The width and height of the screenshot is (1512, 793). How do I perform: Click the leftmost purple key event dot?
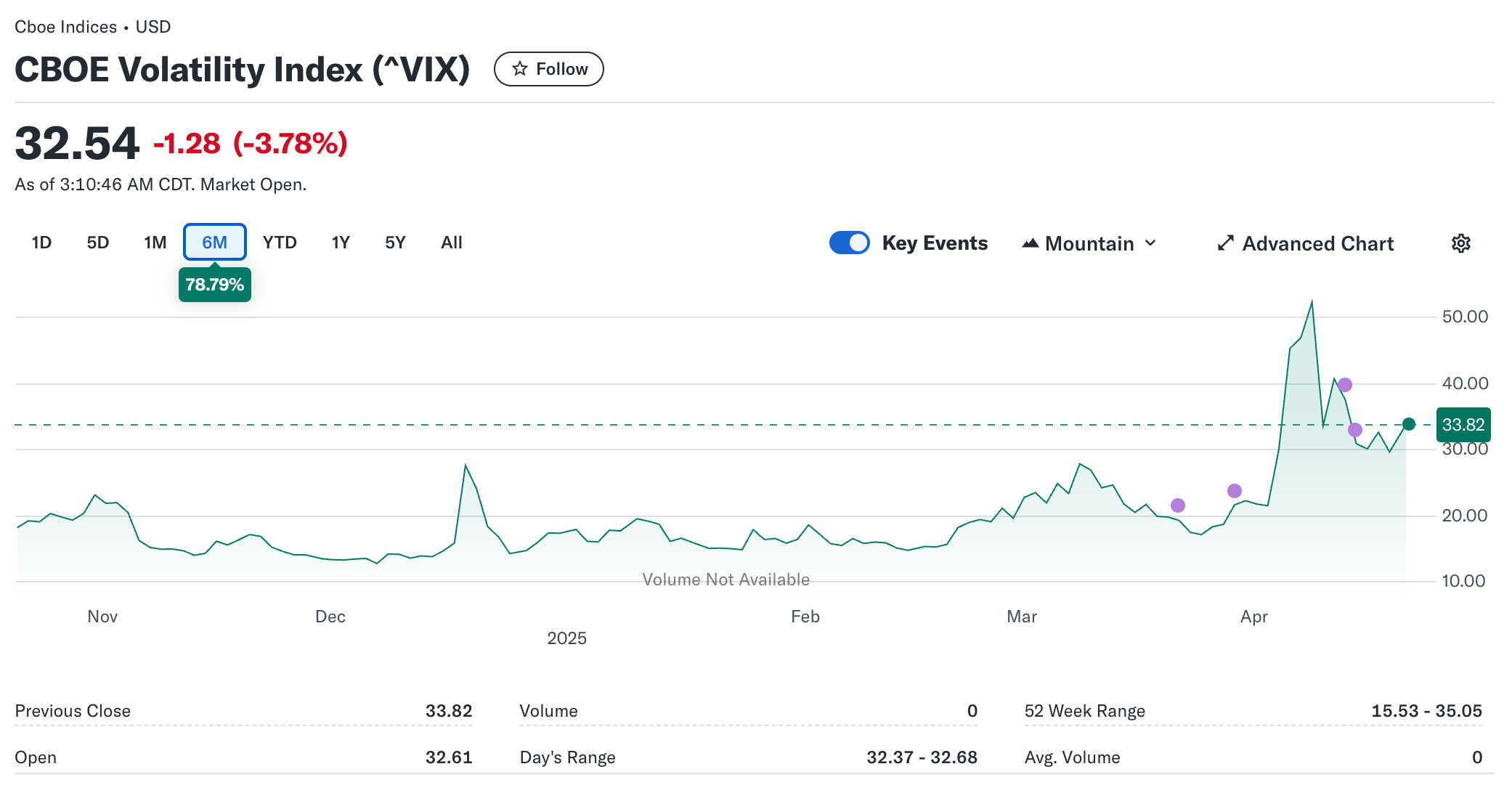click(x=1177, y=505)
